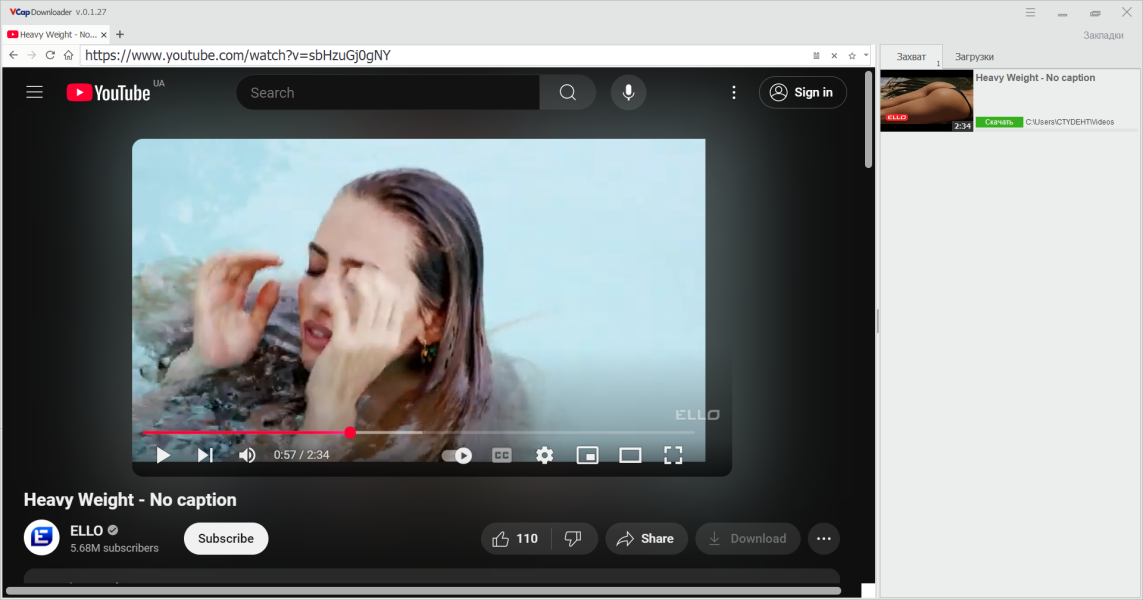Open the address bar history dropdown arrow
The image size is (1143, 600).
point(866,55)
